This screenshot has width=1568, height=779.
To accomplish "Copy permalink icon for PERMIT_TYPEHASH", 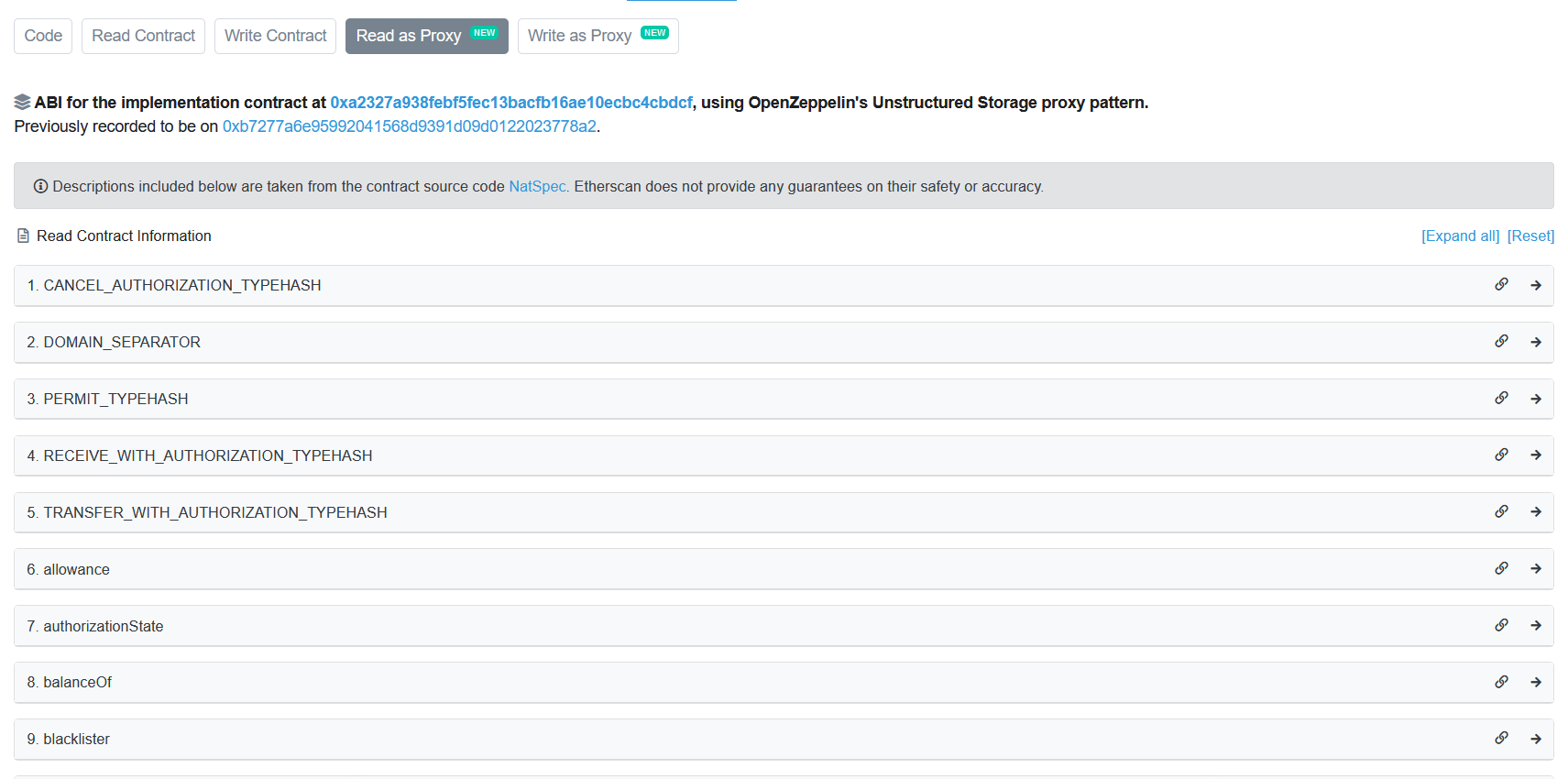I will [1501, 399].
